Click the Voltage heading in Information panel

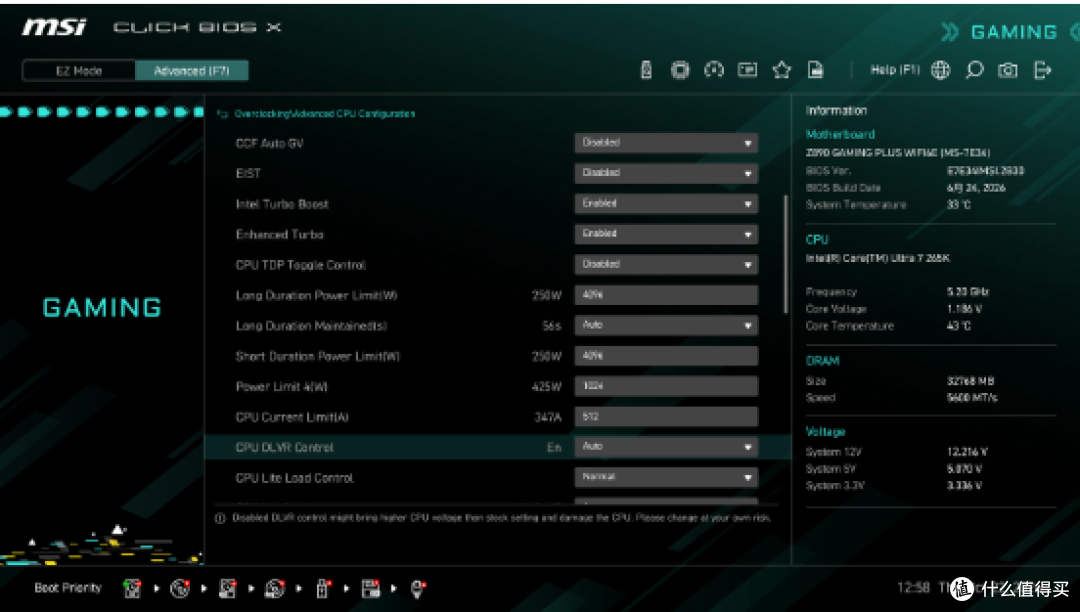point(825,432)
